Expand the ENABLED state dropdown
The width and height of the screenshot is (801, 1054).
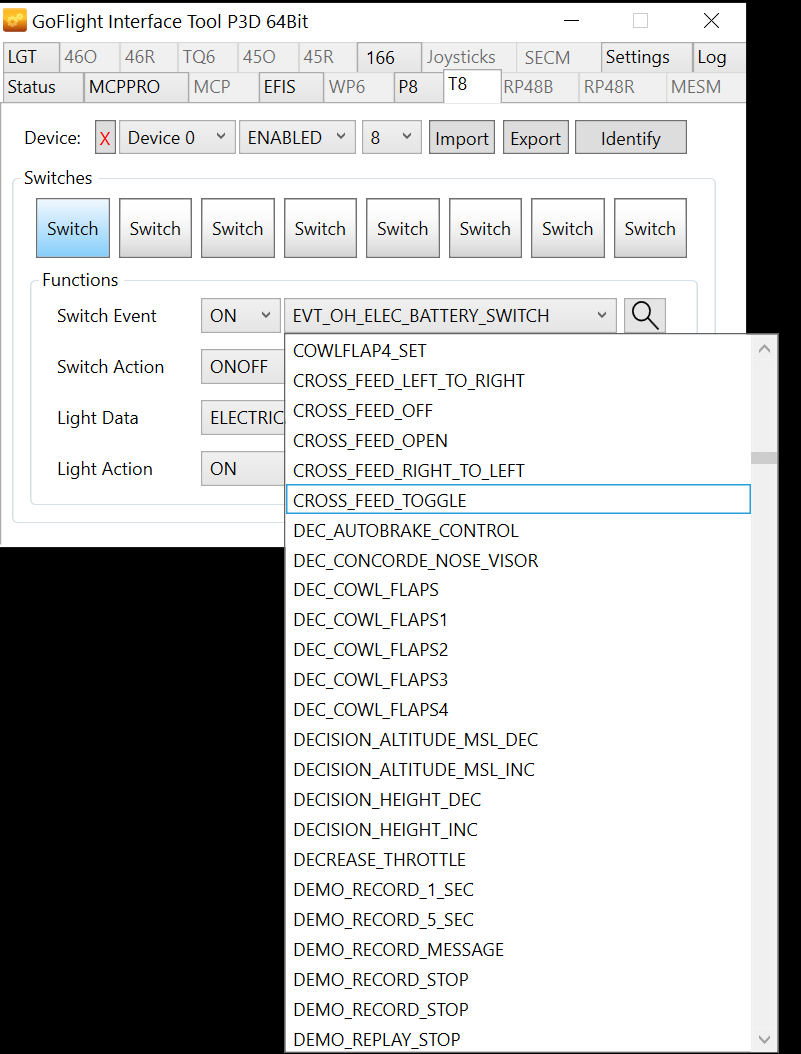pyautogui.click(x=297, y=138)
